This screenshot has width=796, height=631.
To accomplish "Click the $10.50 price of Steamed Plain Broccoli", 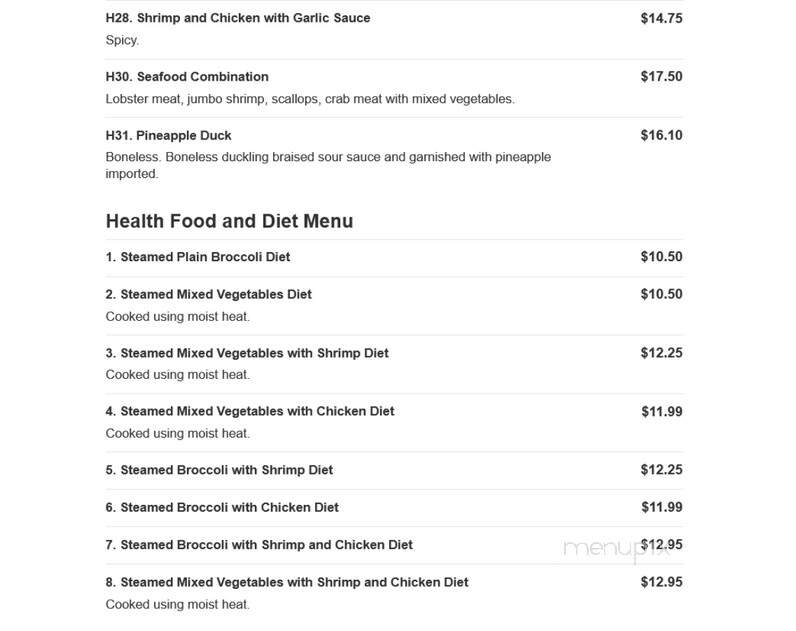I will 661,257.
